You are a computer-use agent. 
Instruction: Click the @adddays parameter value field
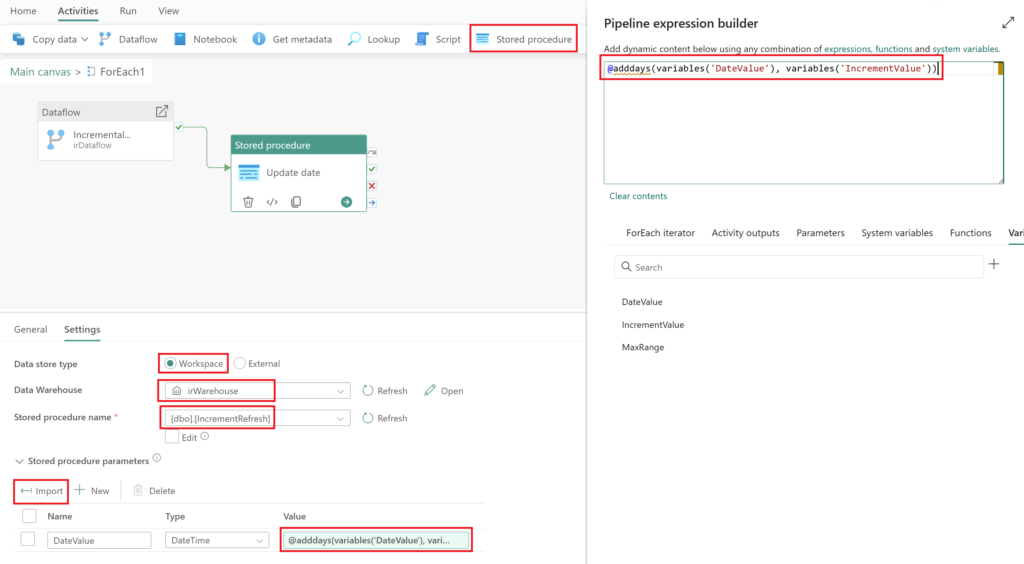376,540
